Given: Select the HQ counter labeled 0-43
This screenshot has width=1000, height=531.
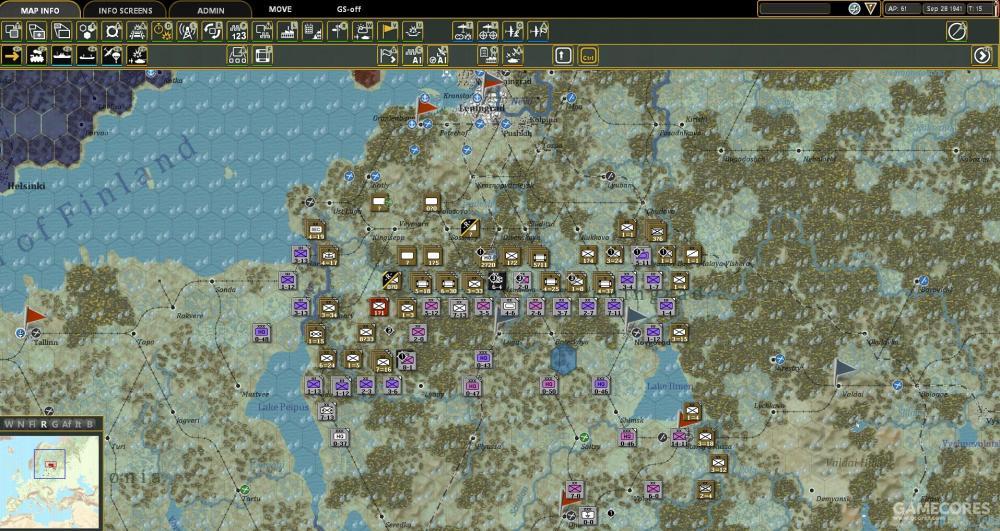Looking at the screenshot, I should (x=483, y=360).
